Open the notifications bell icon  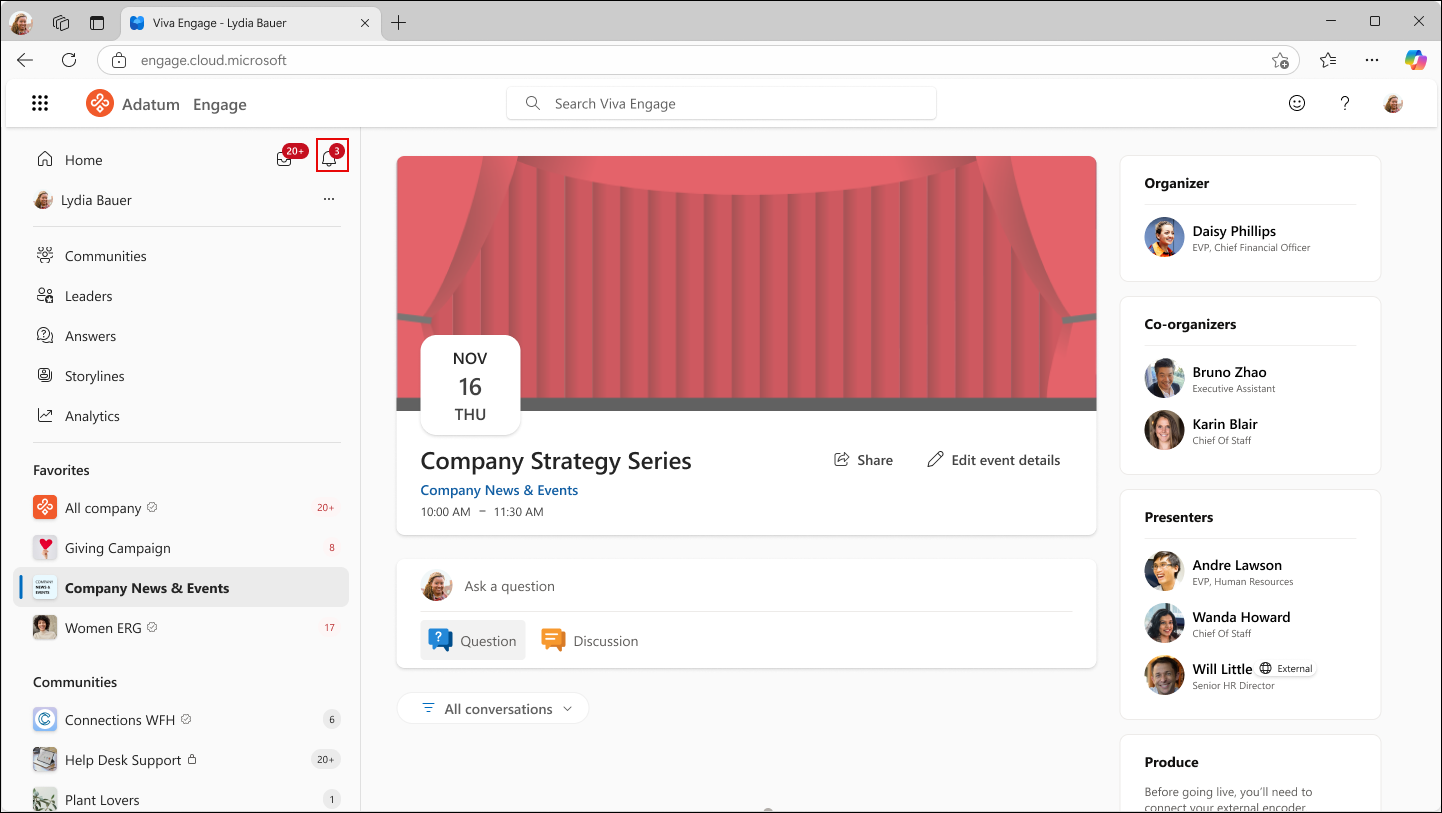tap(330, 159)
